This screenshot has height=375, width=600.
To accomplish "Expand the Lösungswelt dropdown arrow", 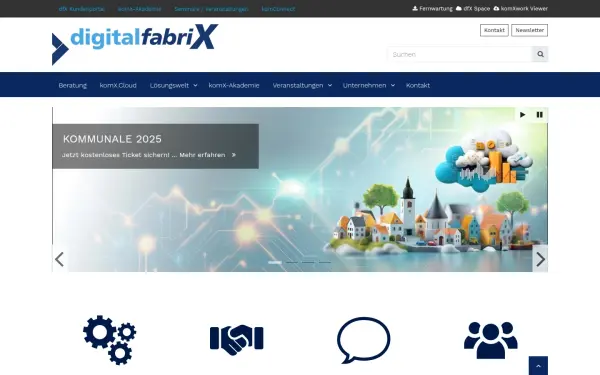I will click(195, 85).
